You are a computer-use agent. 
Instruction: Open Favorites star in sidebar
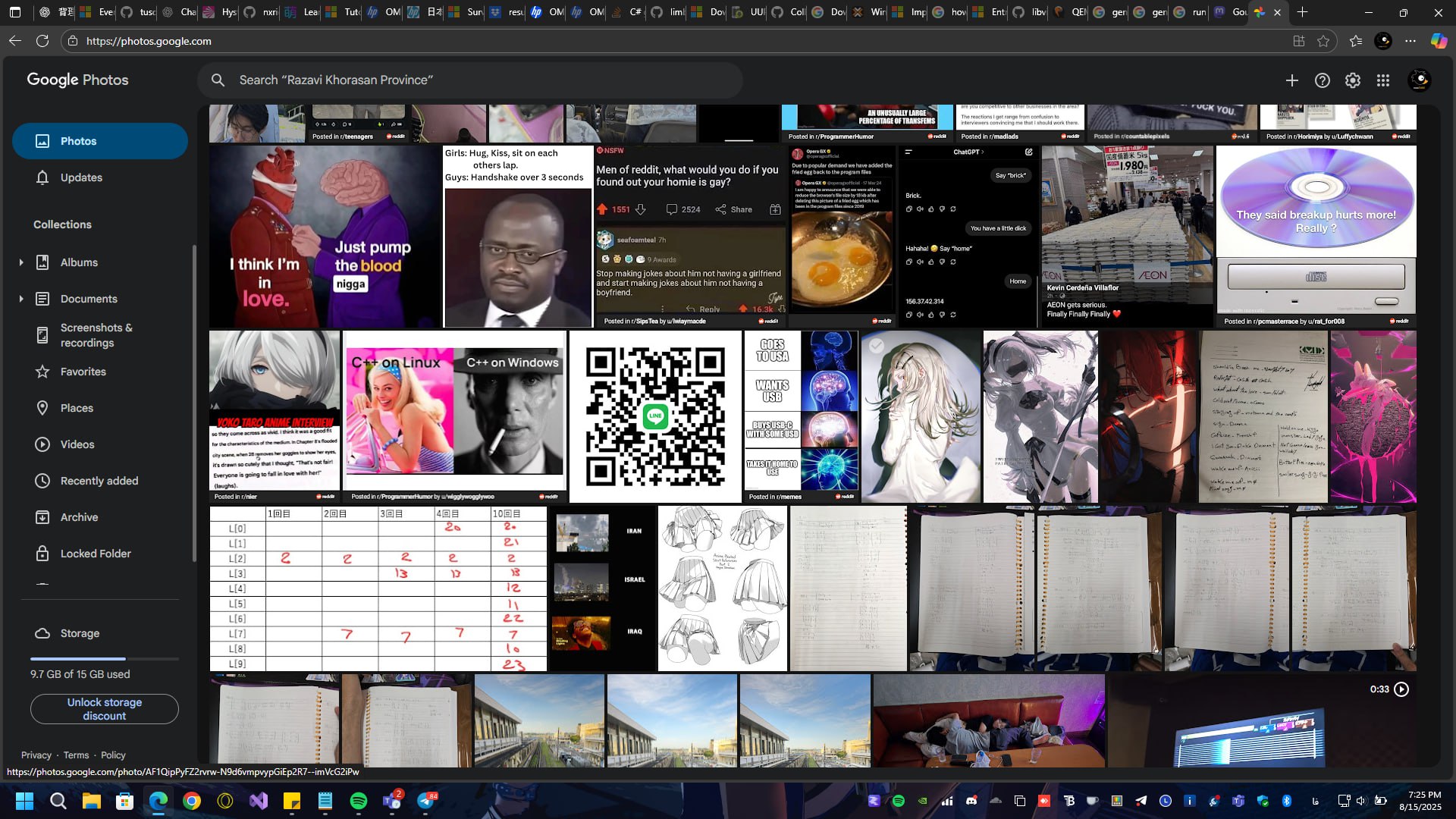83,372
